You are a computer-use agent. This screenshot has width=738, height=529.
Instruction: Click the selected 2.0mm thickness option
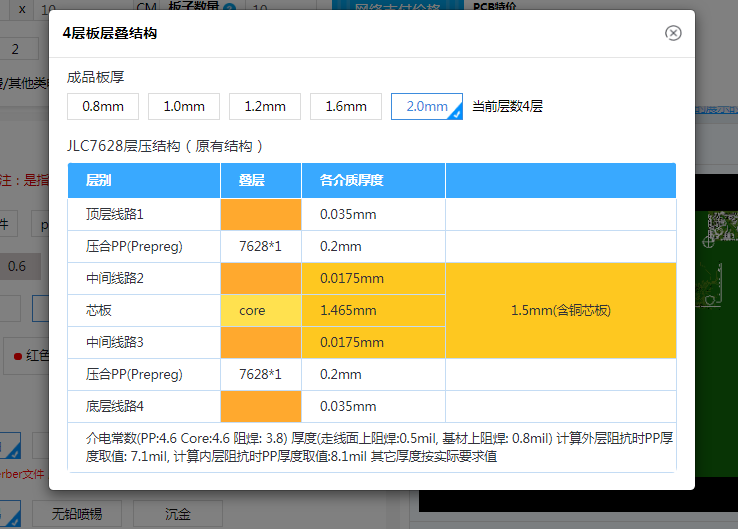coord(426,106)
